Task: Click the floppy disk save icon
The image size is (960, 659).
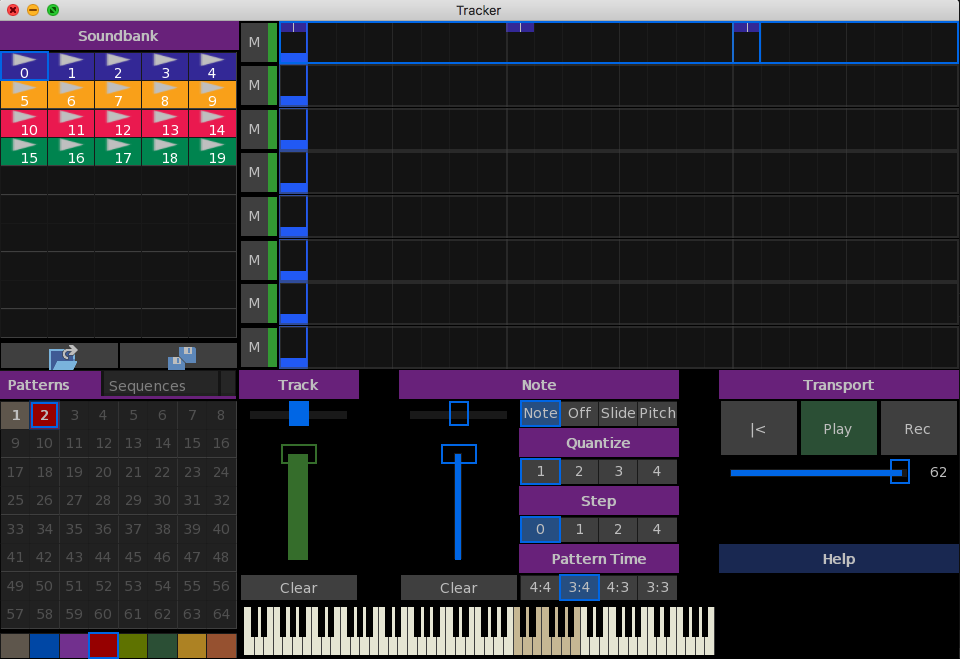Action: tap(179, 356)
